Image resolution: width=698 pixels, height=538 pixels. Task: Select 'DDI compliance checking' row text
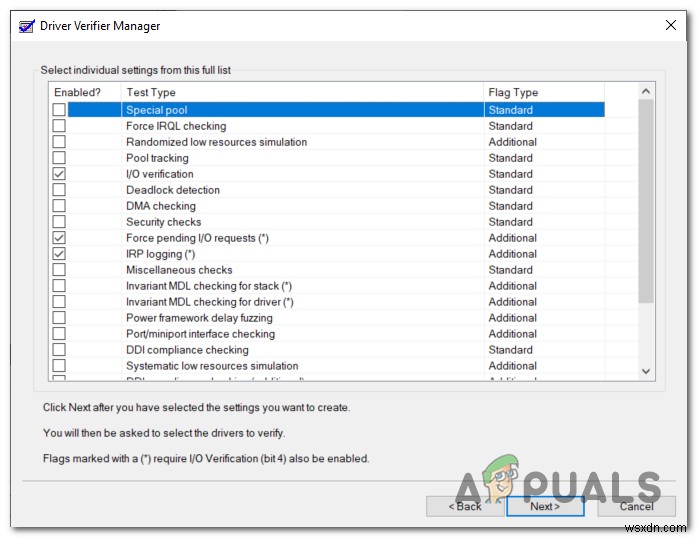pyautogui.click(x=187, y=350)
